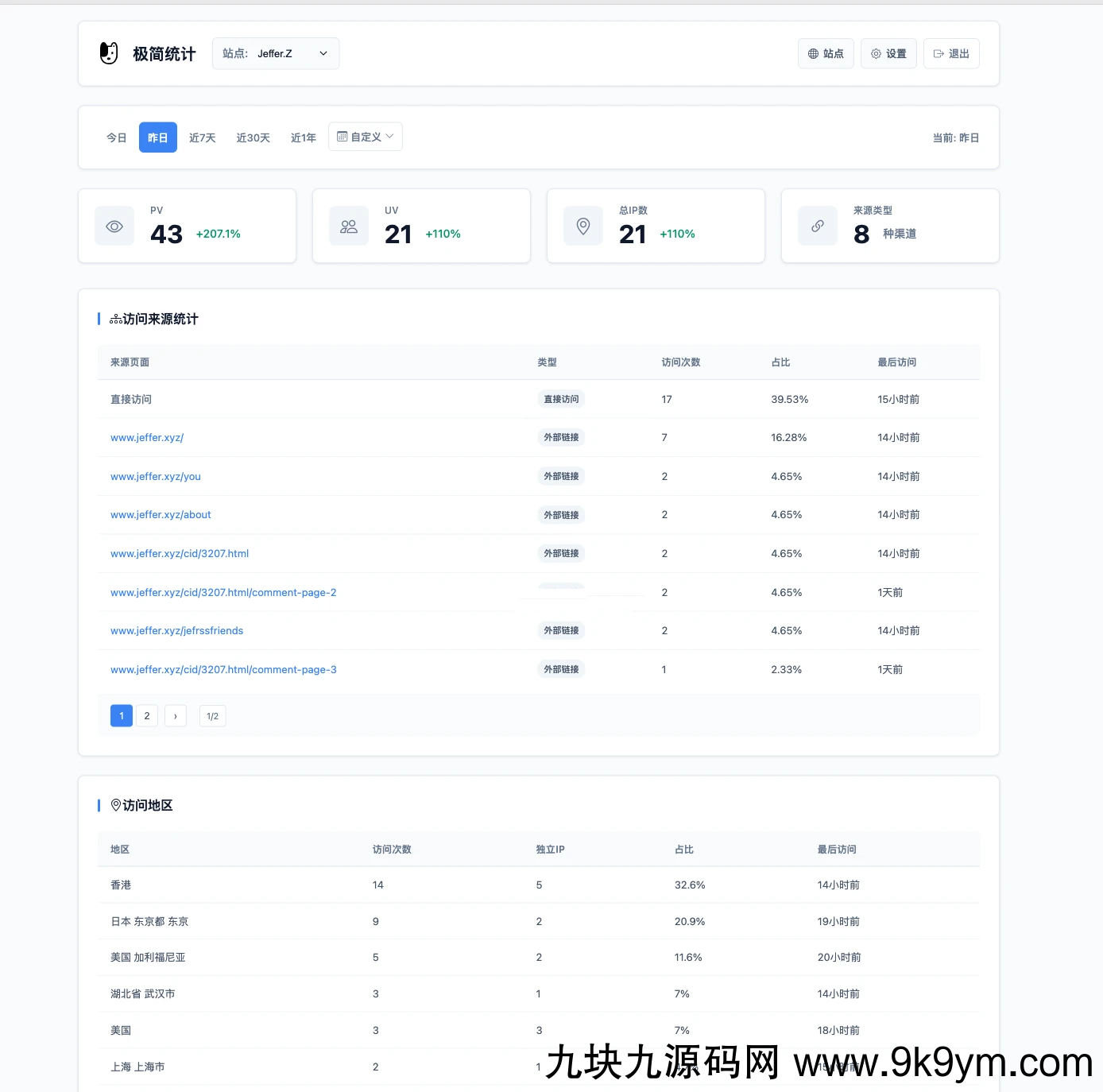Click the 退出 logout button
1103x1092 pixels.
(951, 54)
